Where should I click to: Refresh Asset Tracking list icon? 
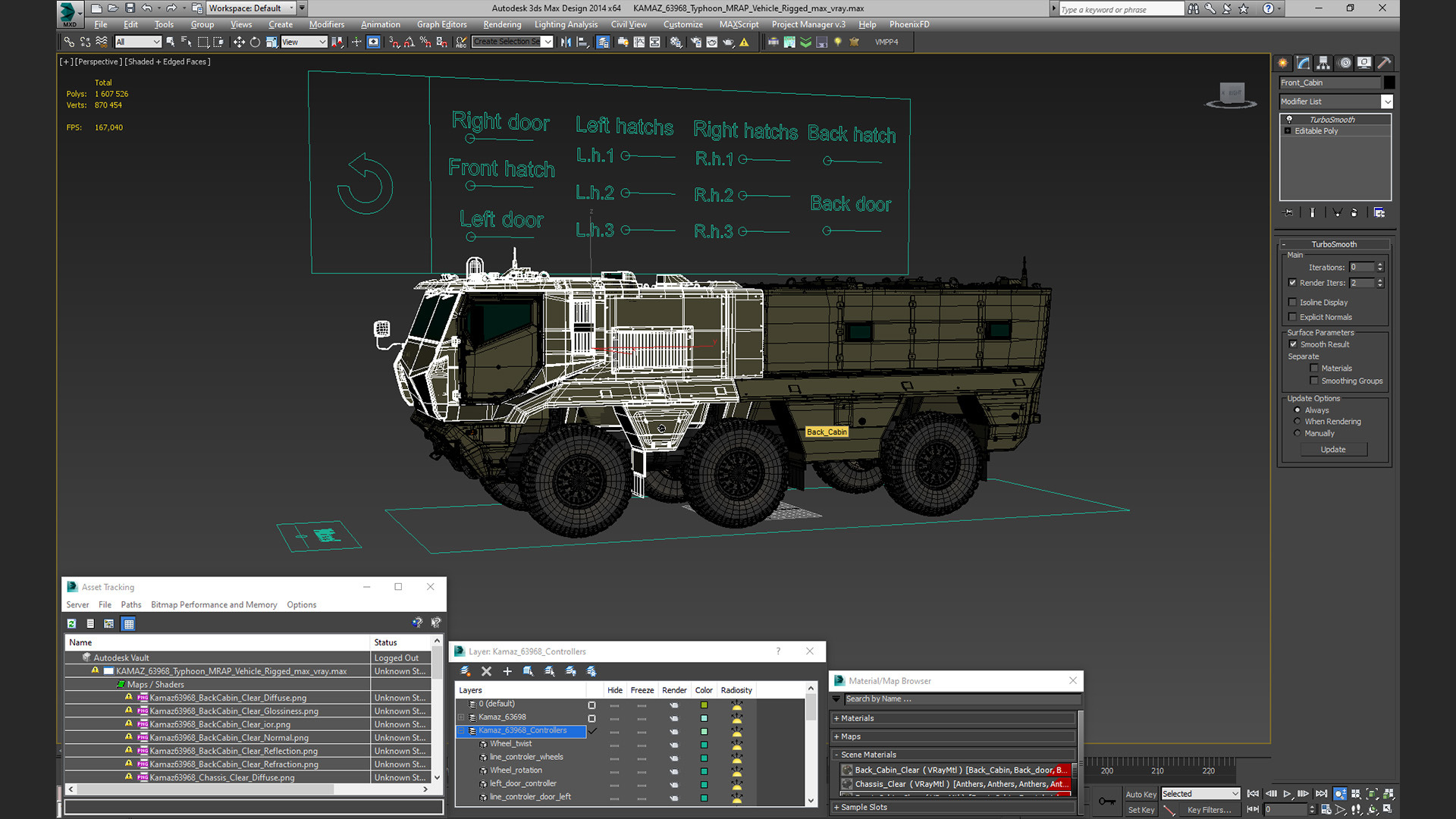71,623
